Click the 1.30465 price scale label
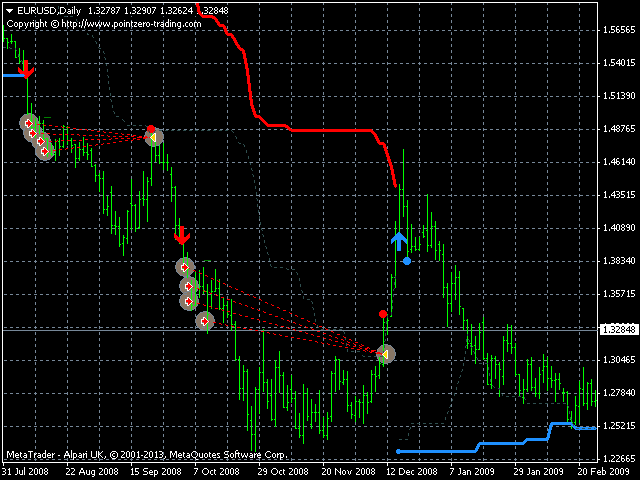This screenshot has width=640, height=480. click(x=619, y=360)
